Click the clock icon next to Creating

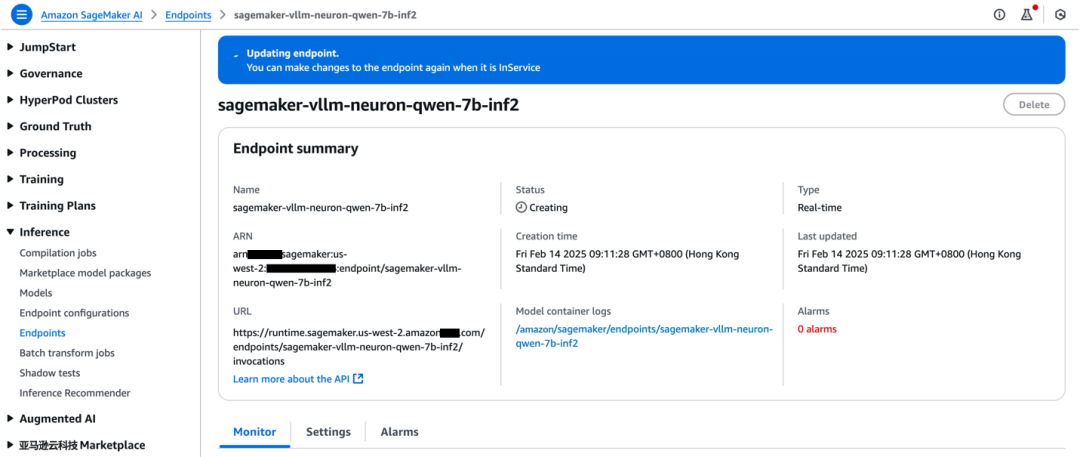(521, 207)
